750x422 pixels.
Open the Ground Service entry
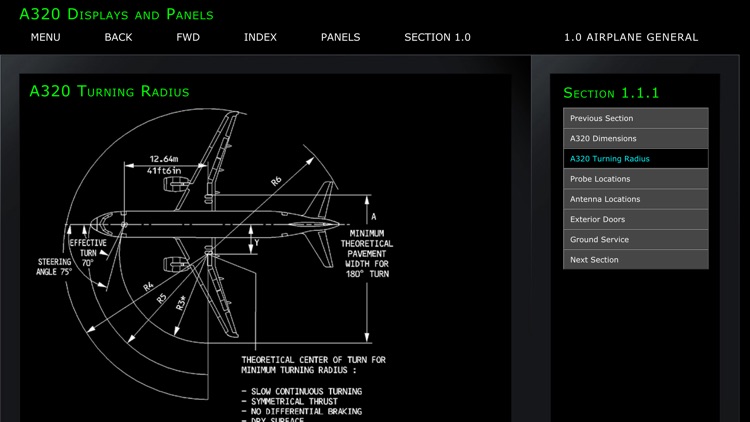tap(636, 239)
